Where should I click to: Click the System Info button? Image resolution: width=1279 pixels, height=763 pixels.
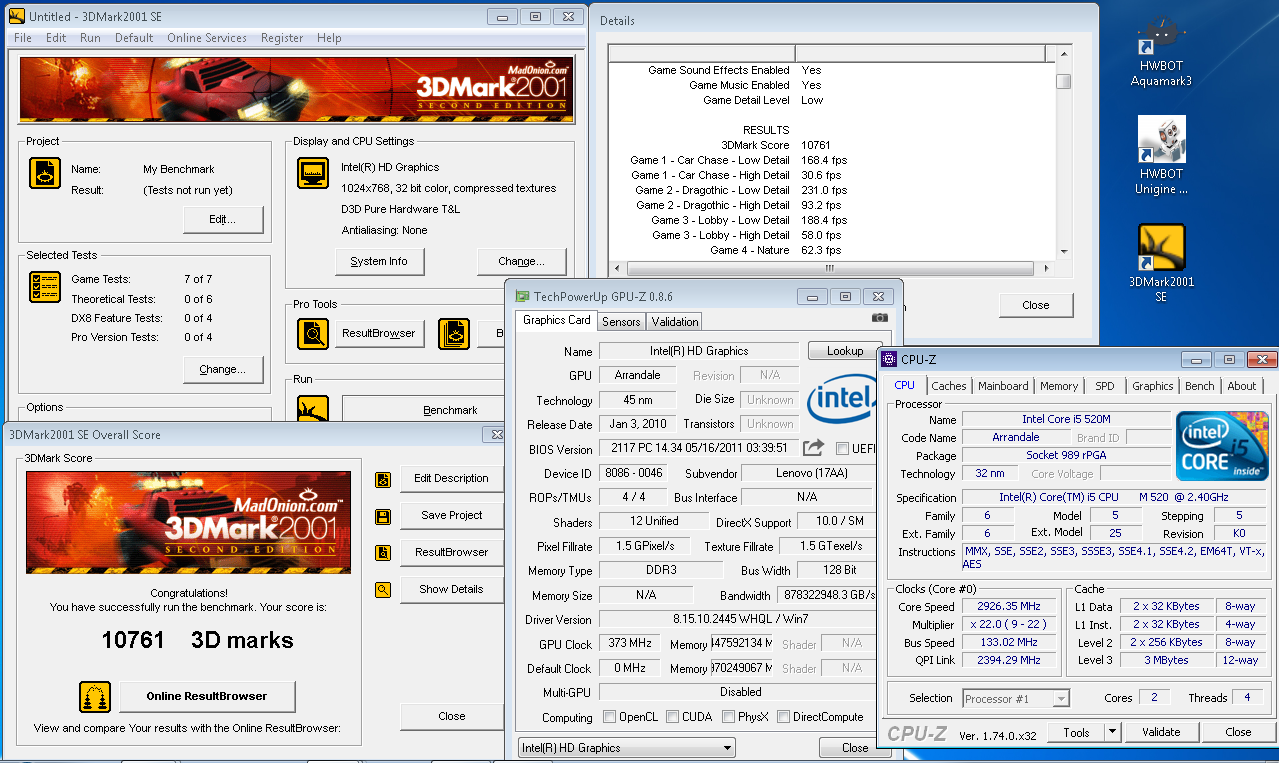(379, 261)
